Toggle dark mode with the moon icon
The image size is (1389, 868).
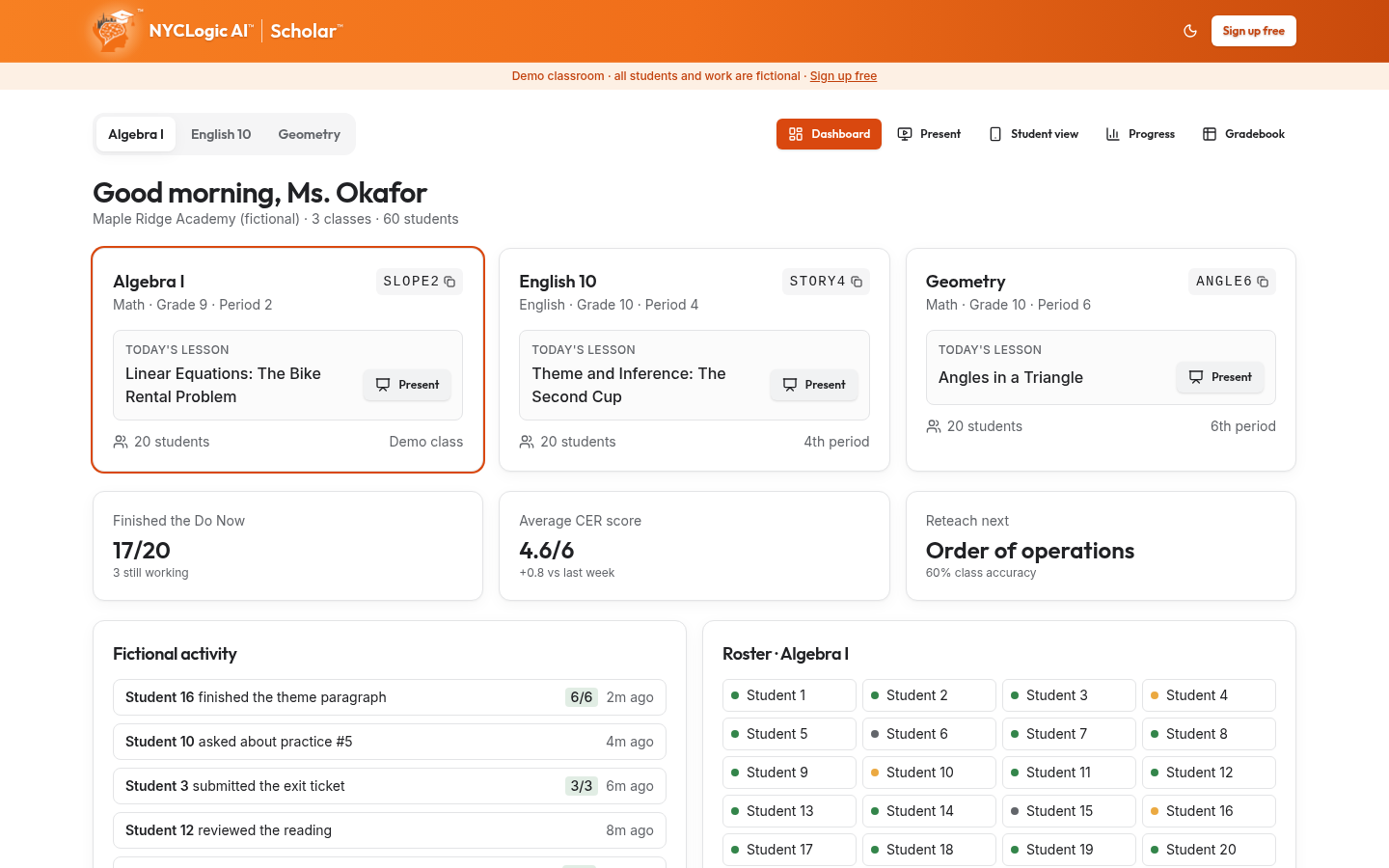click(1190, 31)
